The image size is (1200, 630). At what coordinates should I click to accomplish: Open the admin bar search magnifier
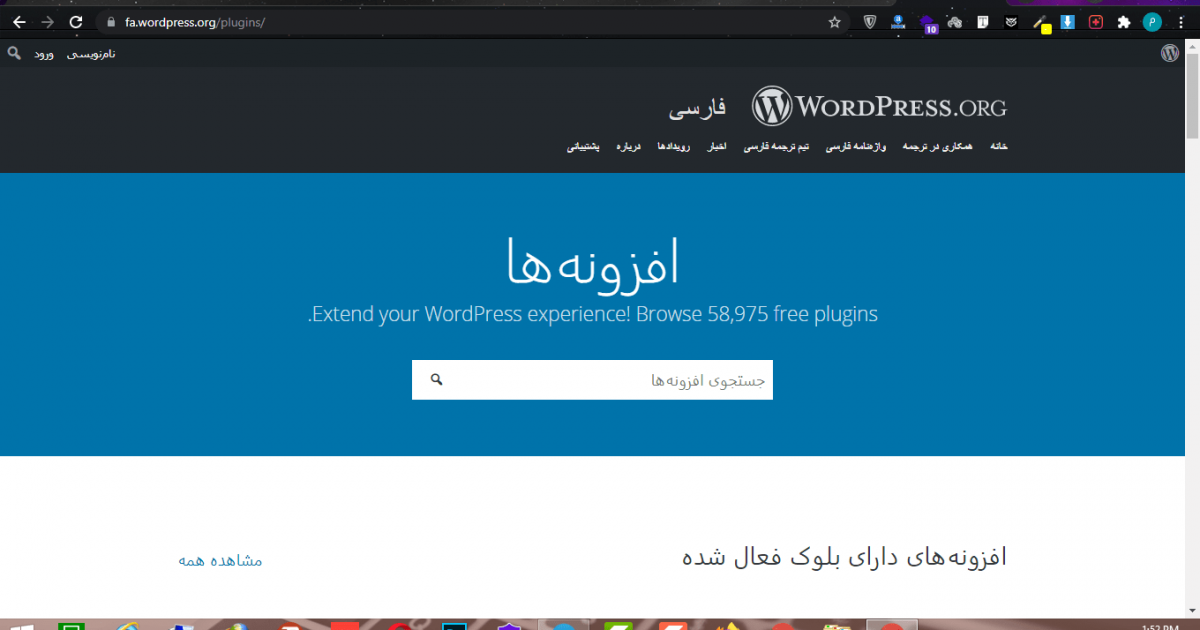point(14,52)
